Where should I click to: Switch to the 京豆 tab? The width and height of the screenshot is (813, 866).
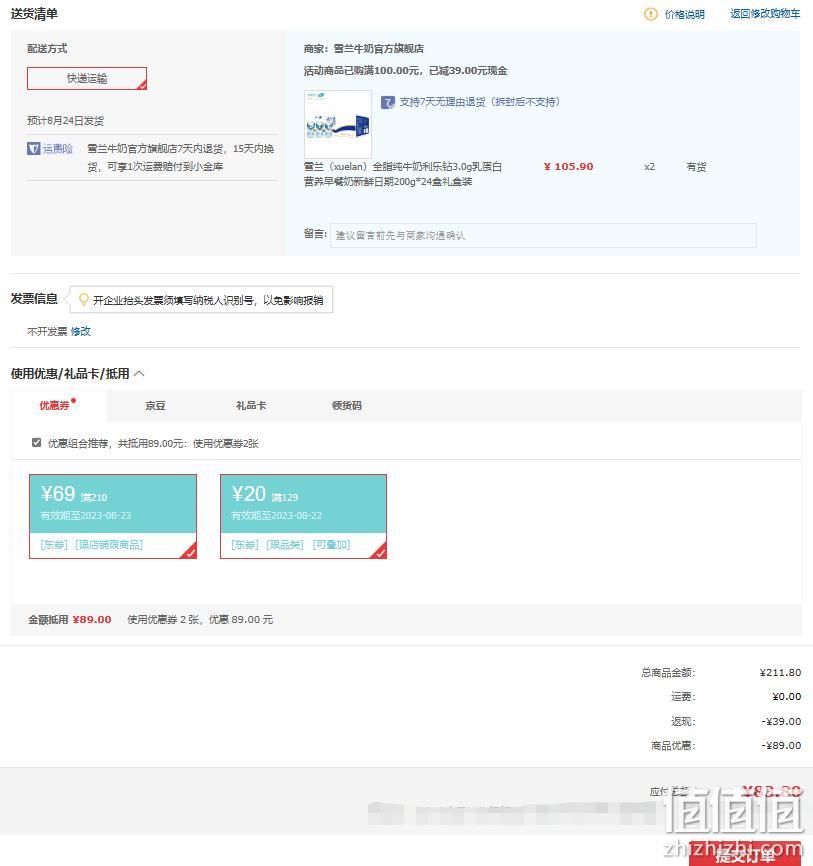coord(155,406)
